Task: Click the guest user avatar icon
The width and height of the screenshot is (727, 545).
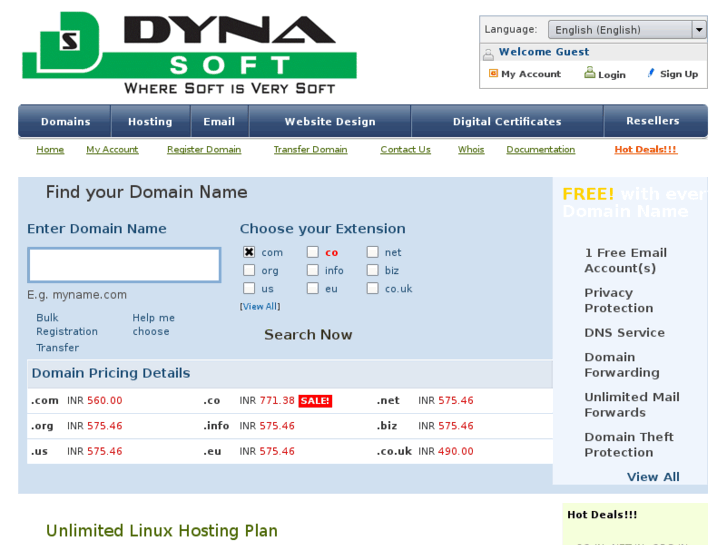Action: (488, 54)
